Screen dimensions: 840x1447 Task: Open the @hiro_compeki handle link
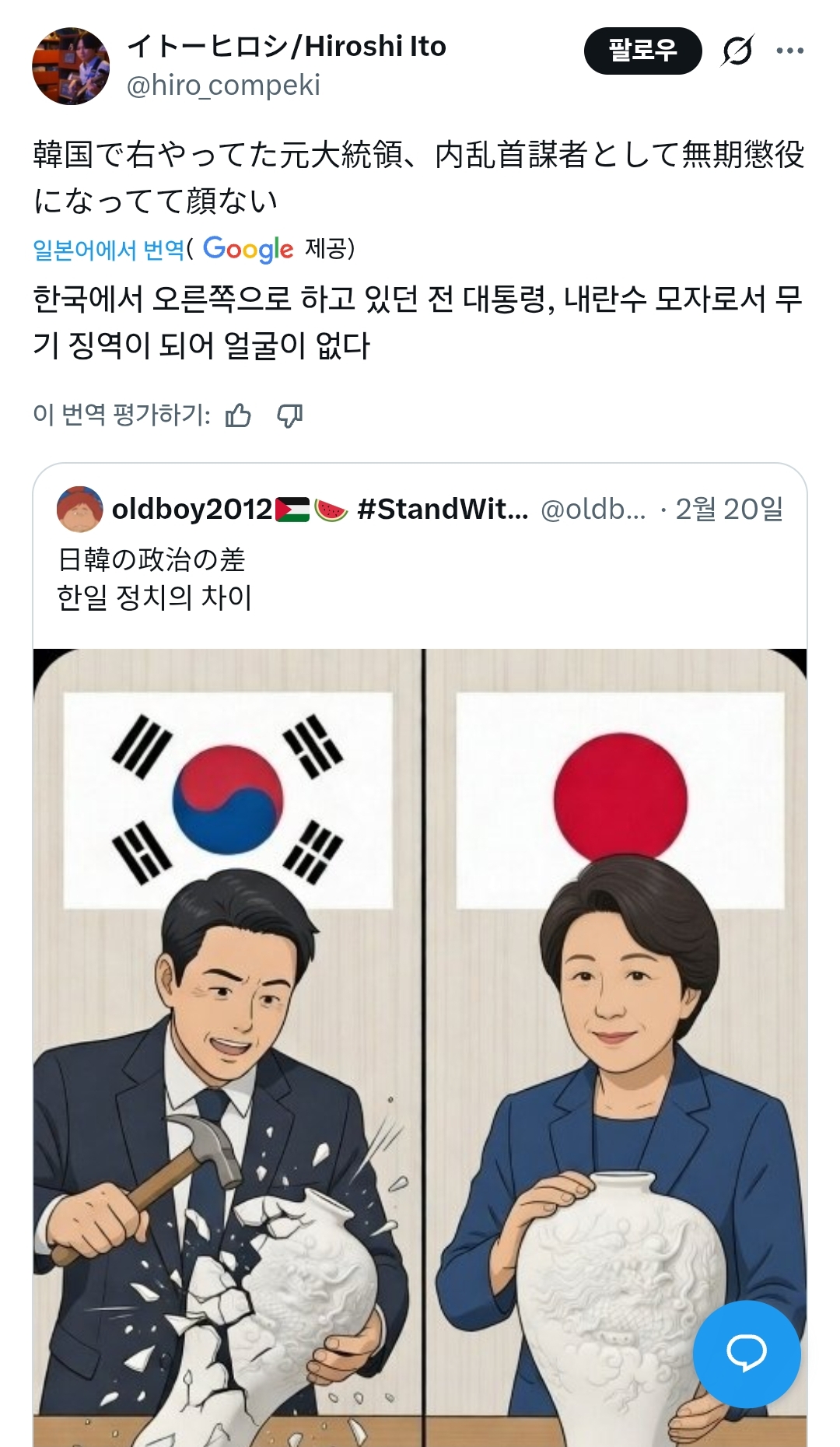click(x=223, y=85)
